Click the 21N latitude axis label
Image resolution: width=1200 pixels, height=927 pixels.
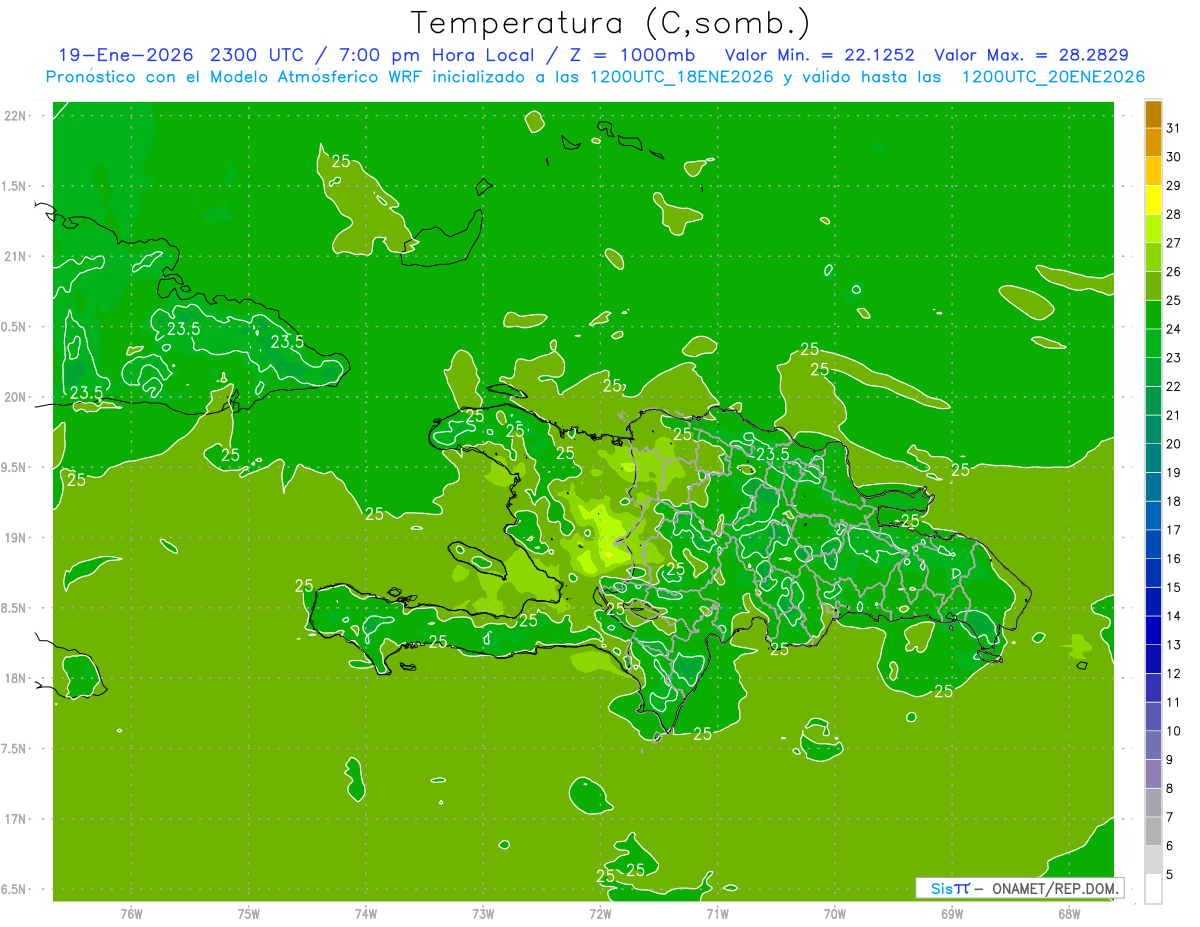coord(15,256)
